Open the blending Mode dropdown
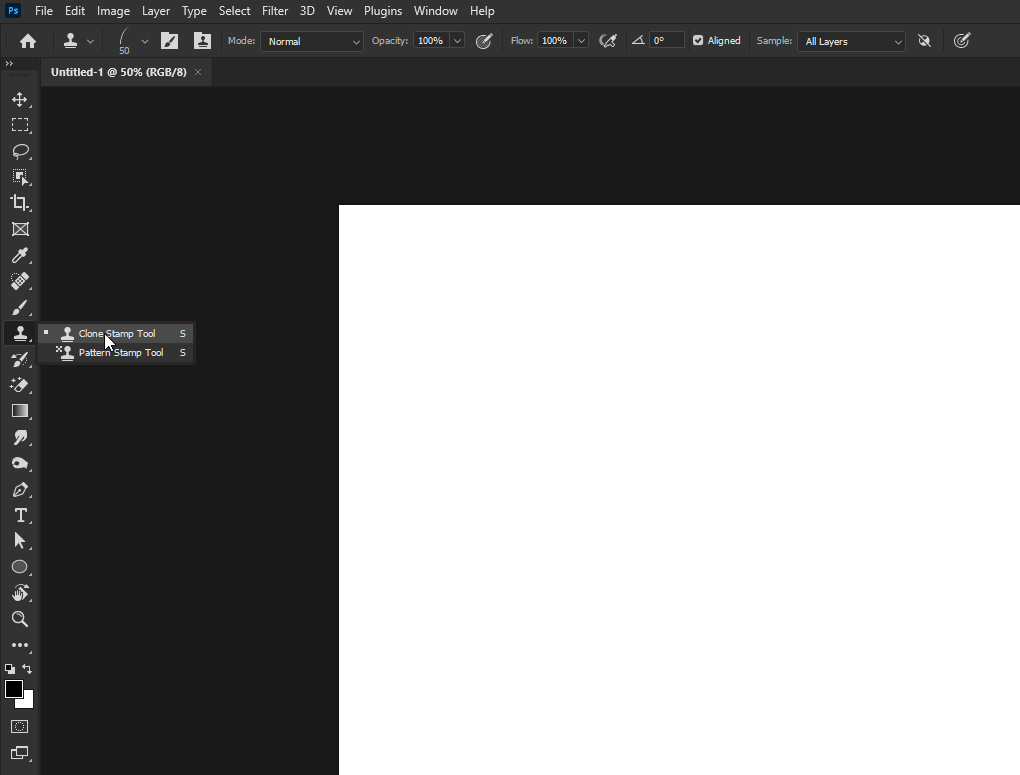The image size is (1020, 775). point(311,41)
